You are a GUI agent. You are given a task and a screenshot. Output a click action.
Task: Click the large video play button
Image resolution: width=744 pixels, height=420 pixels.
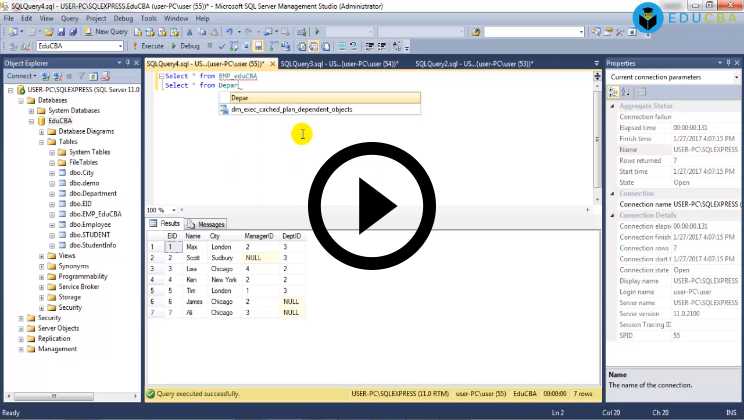click(x=372, y=208)
